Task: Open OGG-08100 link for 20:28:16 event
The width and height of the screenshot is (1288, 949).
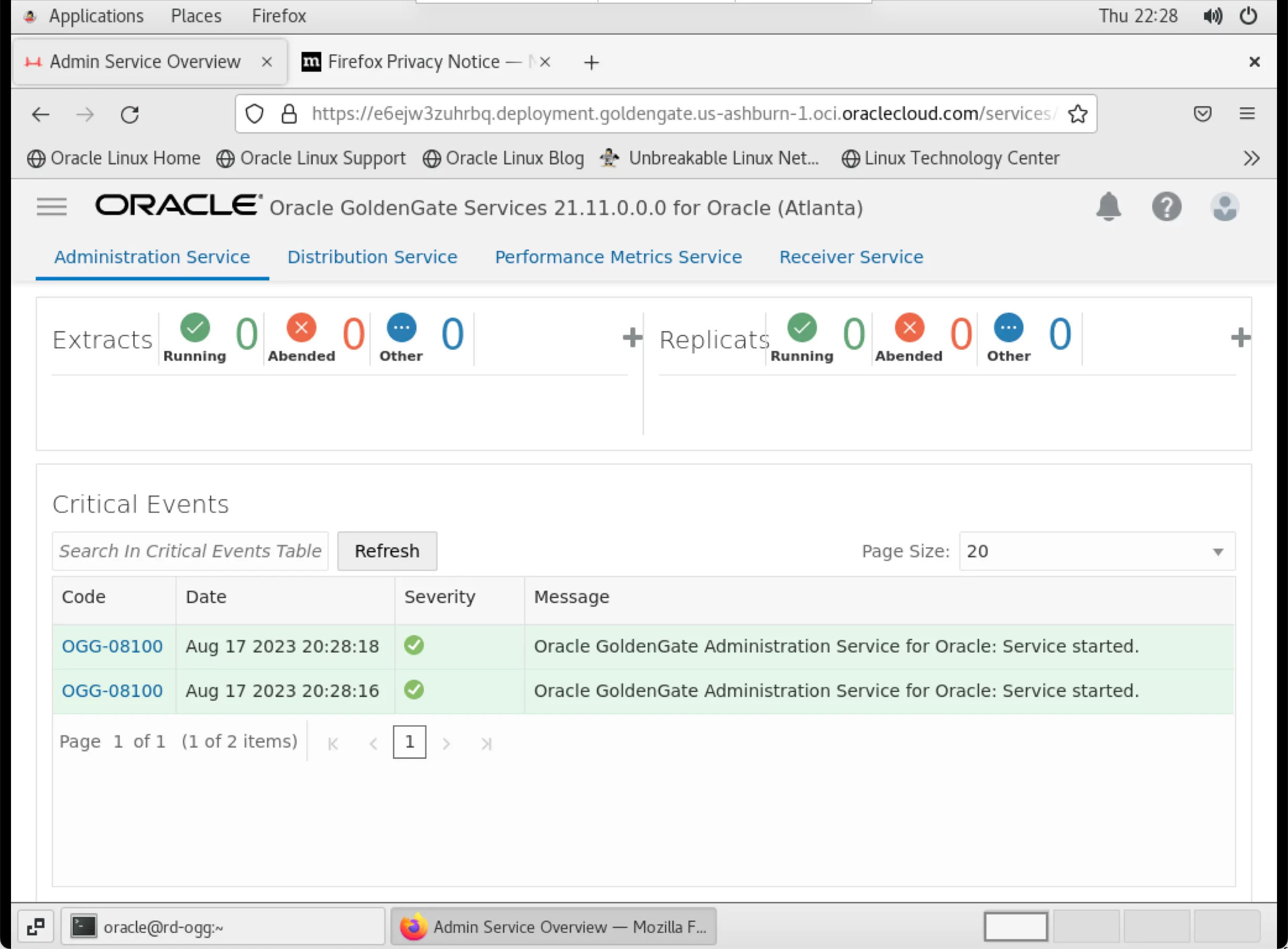Action: 112,690
